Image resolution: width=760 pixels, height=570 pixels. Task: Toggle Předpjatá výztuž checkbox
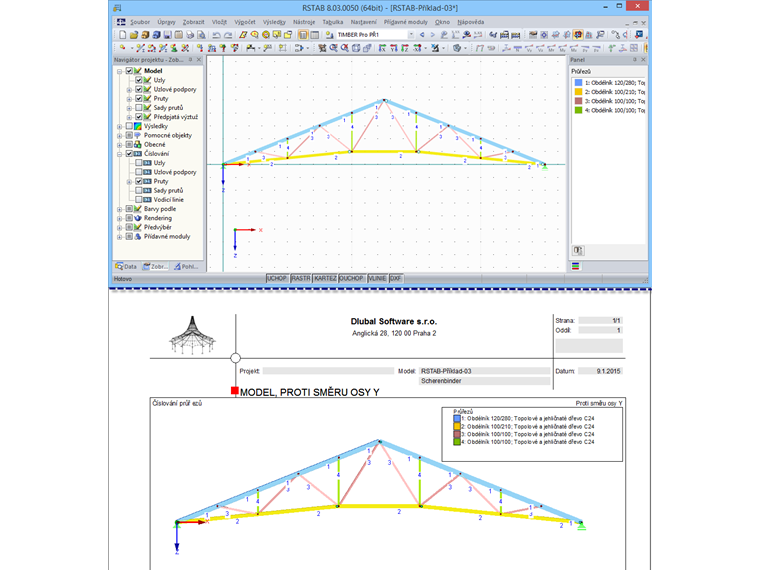tap(139, 117)
